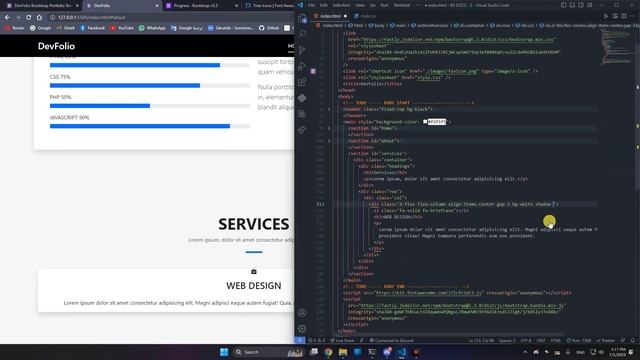
Task: Expand folded section id about
Action: pyautogui.click(x=329, y=141)
